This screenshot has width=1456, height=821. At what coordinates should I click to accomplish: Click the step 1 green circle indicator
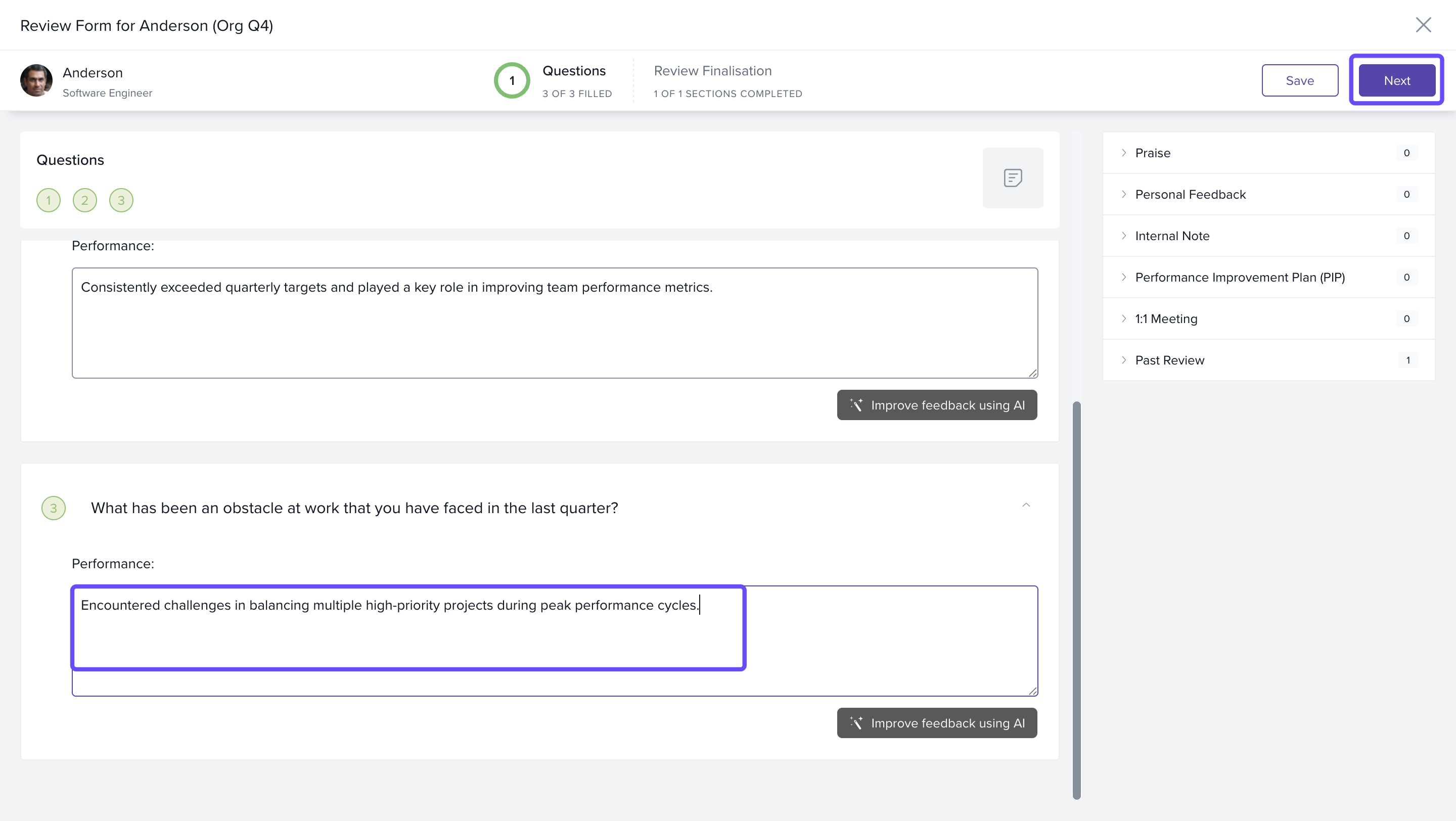pos(512,80)
